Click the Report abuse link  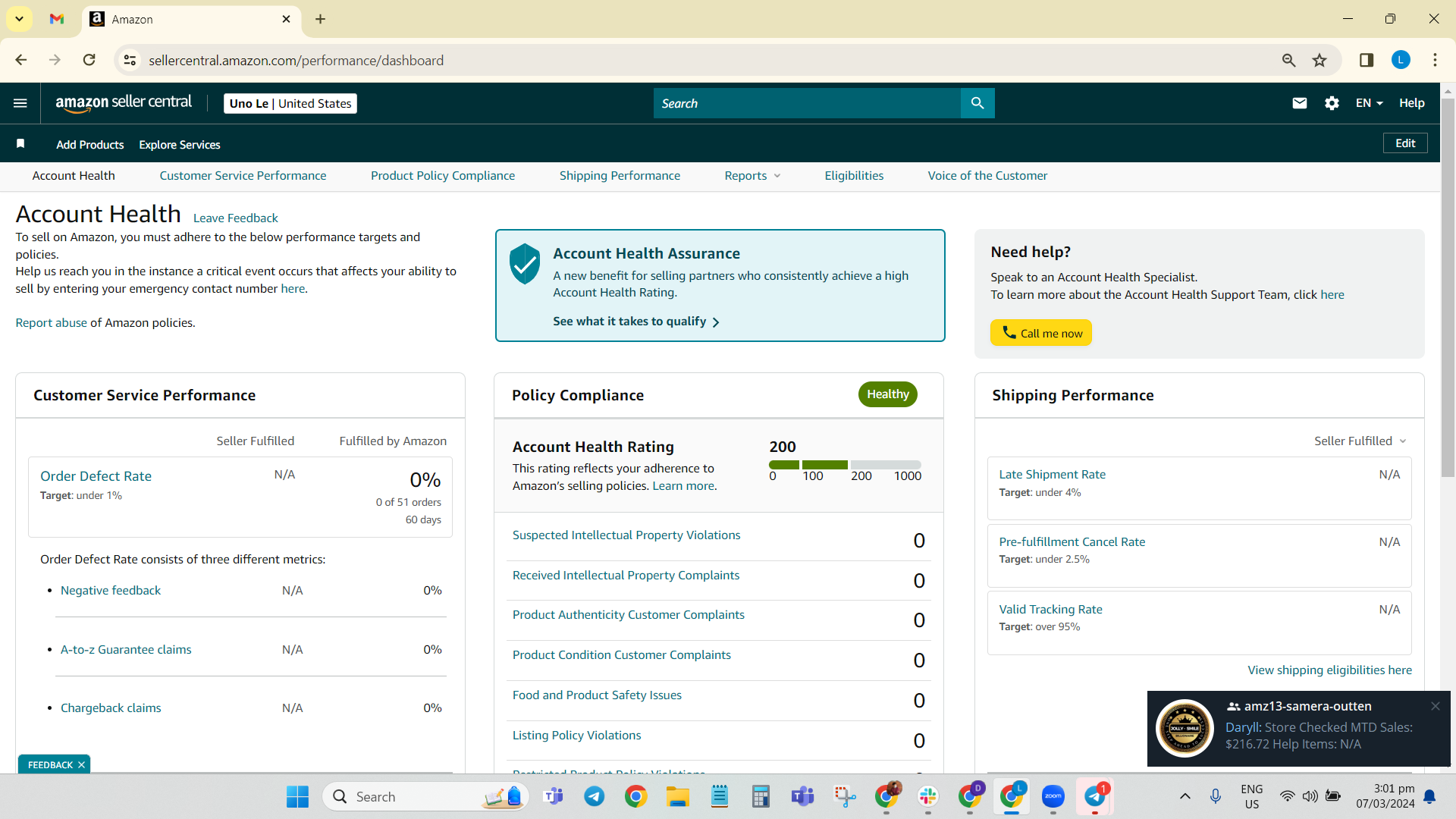point(51,323)
